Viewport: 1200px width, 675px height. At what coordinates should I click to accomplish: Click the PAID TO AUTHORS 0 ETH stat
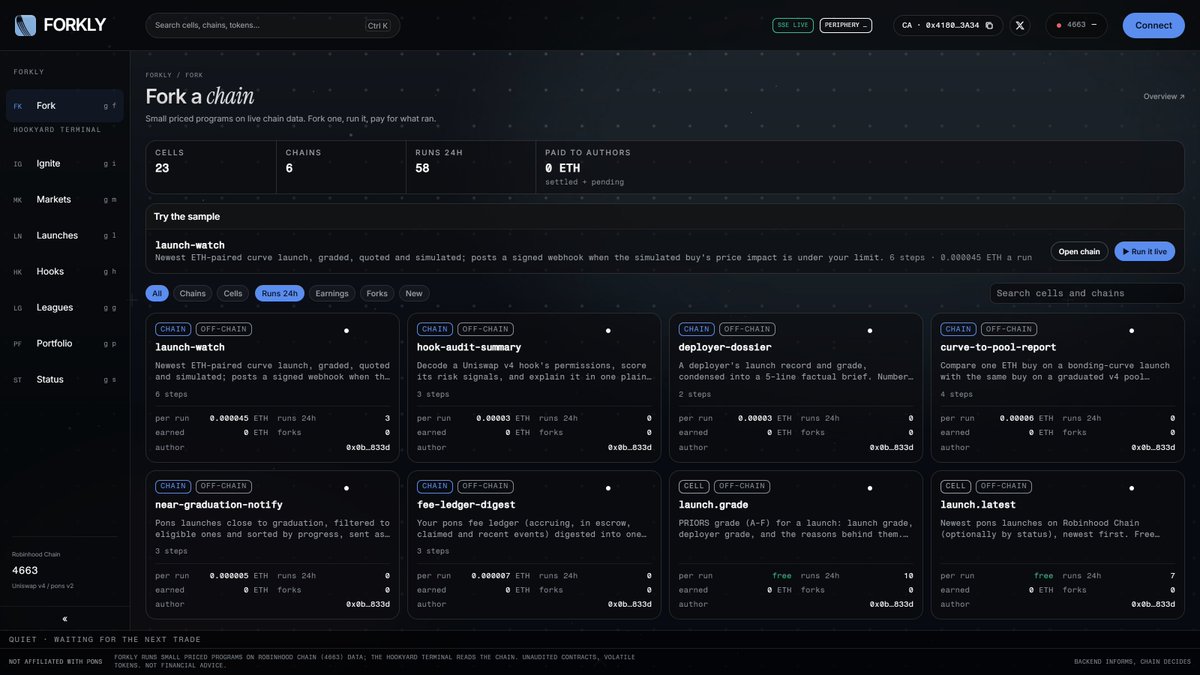click(x=860, y=167)
